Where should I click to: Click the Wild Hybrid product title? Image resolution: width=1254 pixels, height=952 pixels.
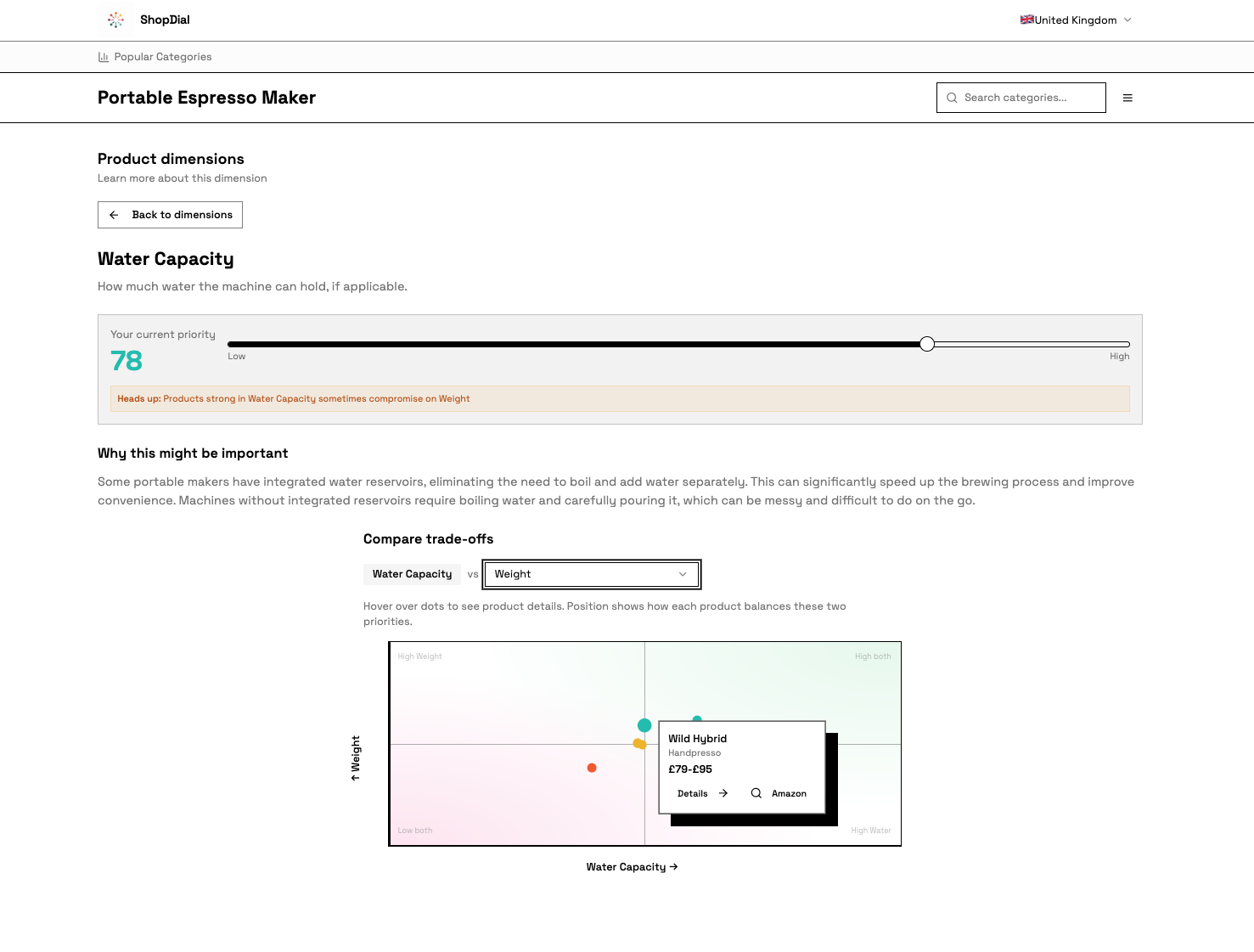[698, 739]
